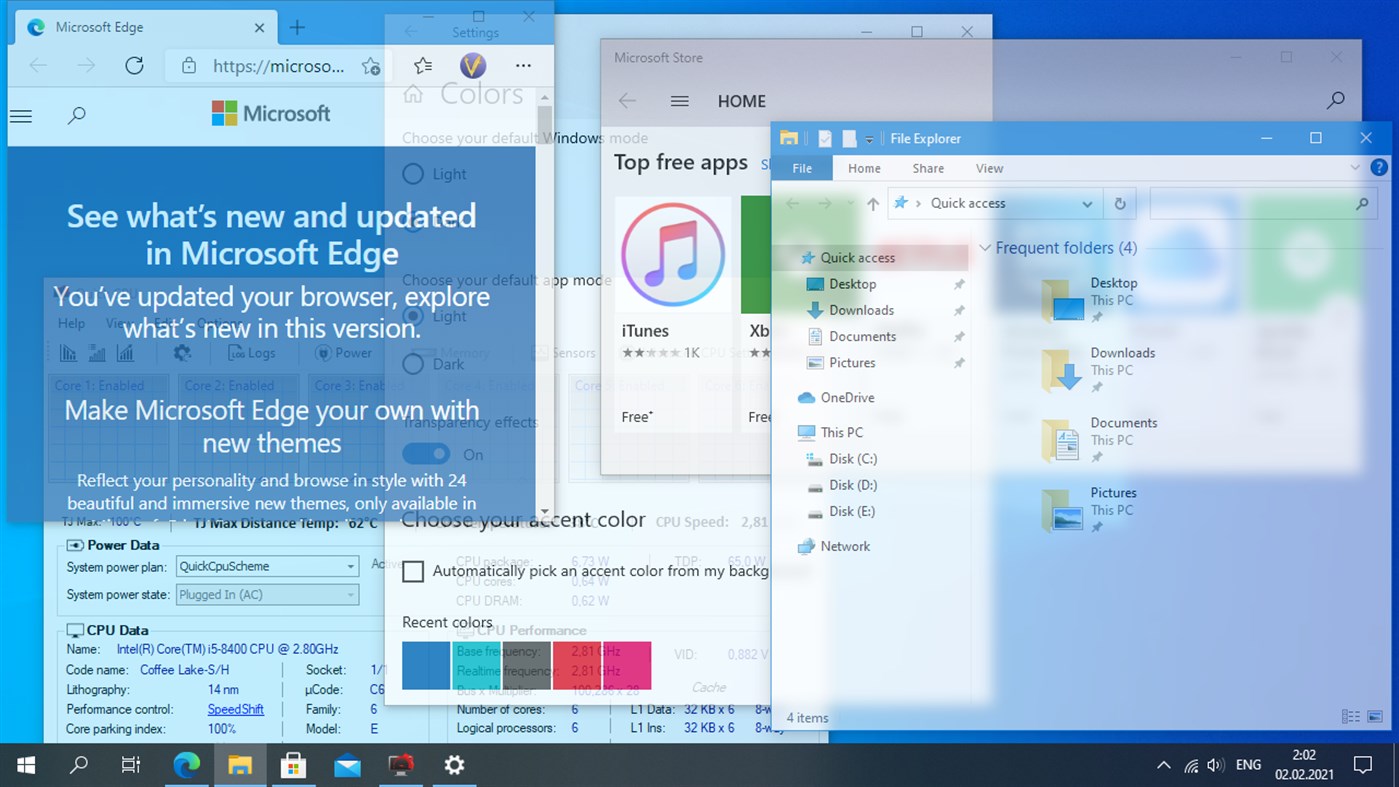Switch to thumbnail view in File Explorer status bar
Viewport: 1399px width, 787px height.
coord(1375,716)
